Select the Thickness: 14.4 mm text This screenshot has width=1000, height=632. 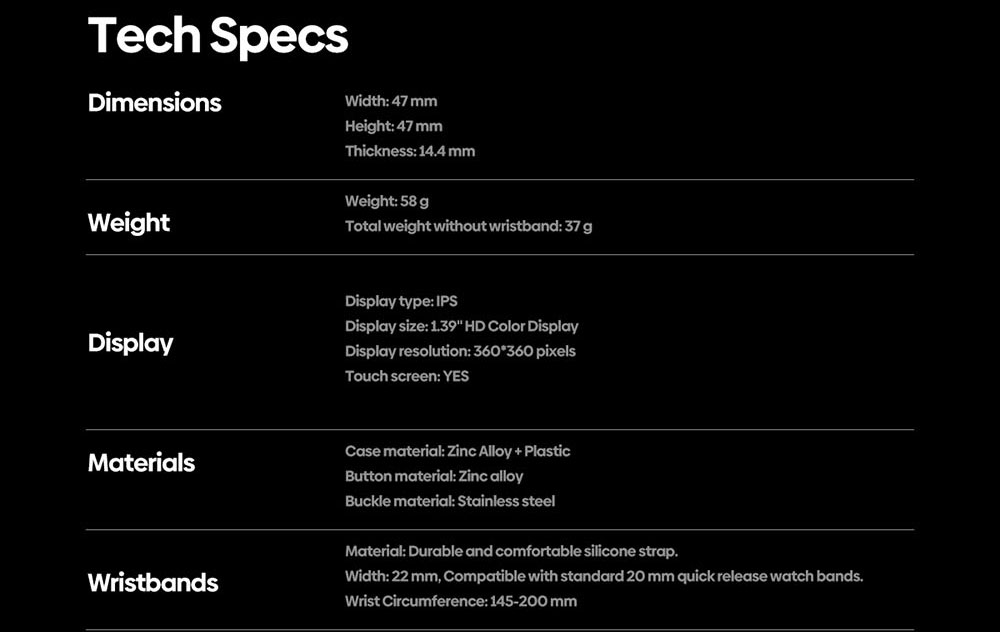[x=410, y=151]
